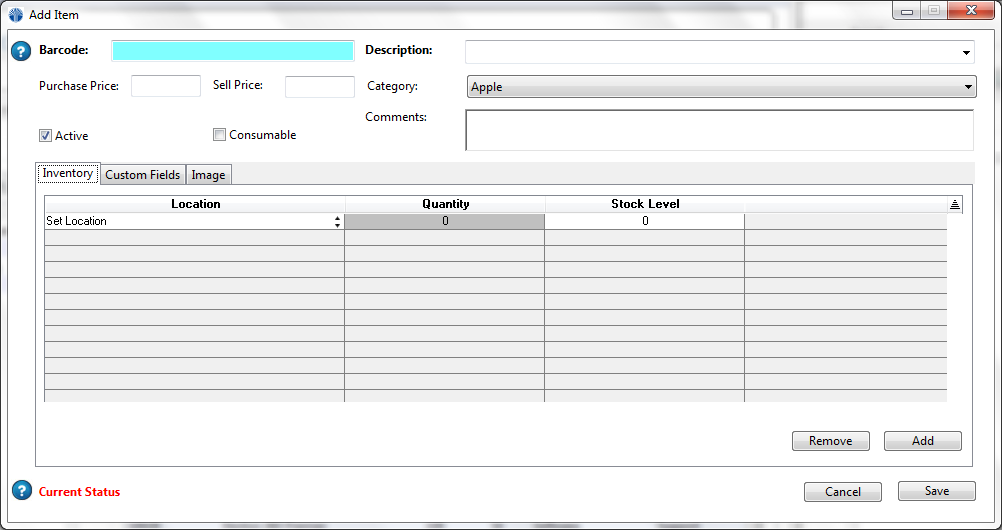Screen dimensions: 1002x530
Task: Click the Add location button
Action: point(922,441)
